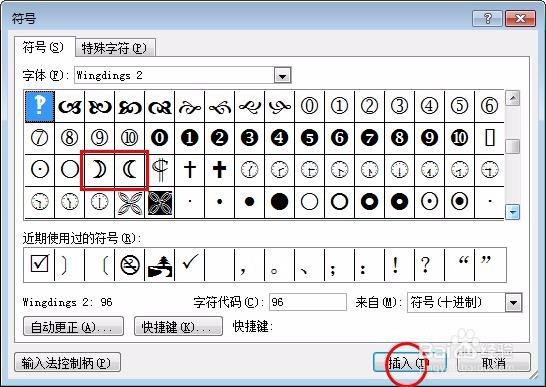Select the highlighted blue question mark symbol

[40, 106]
